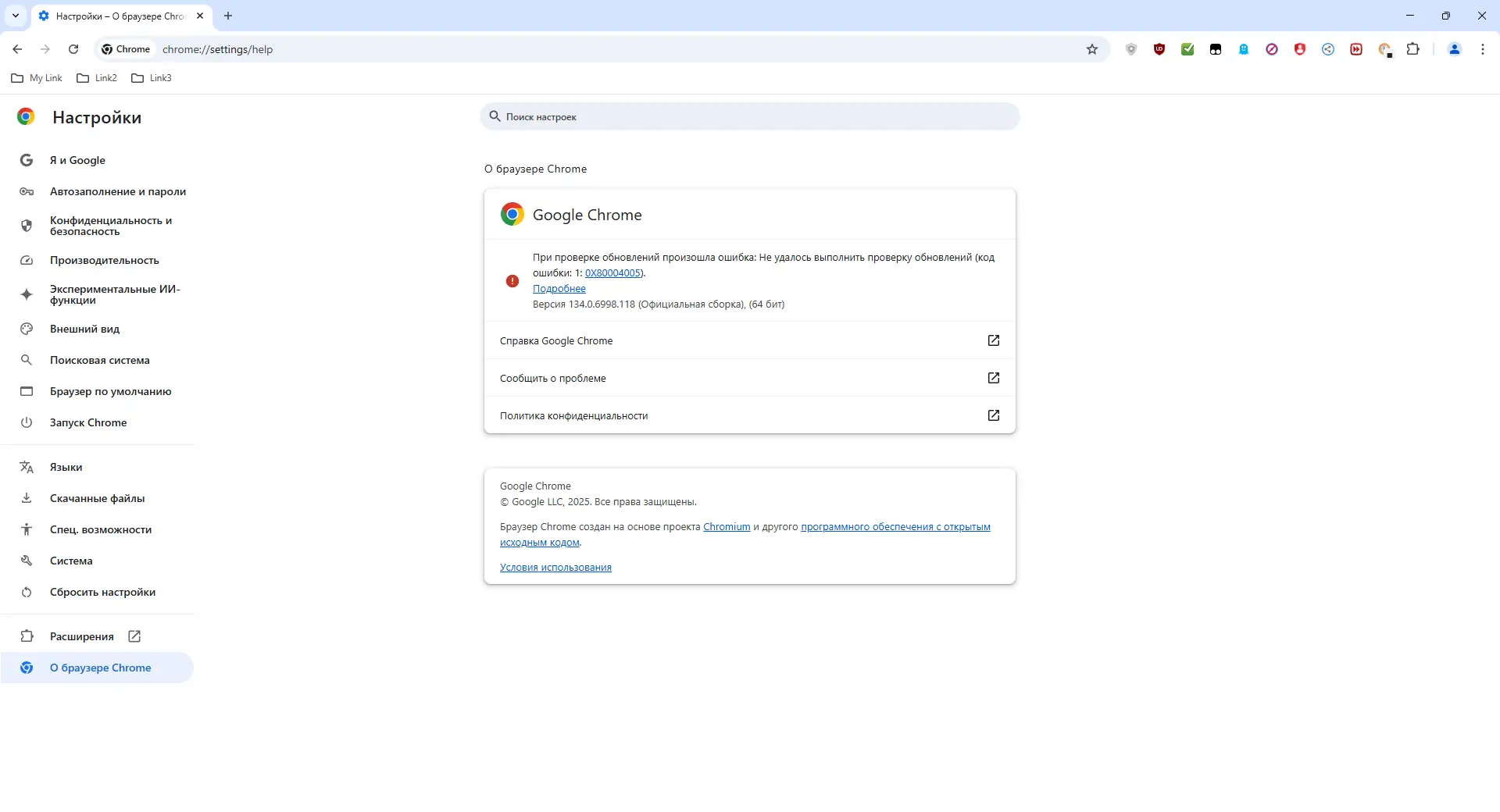Click the Chromium project link

[x=727, y=527]
